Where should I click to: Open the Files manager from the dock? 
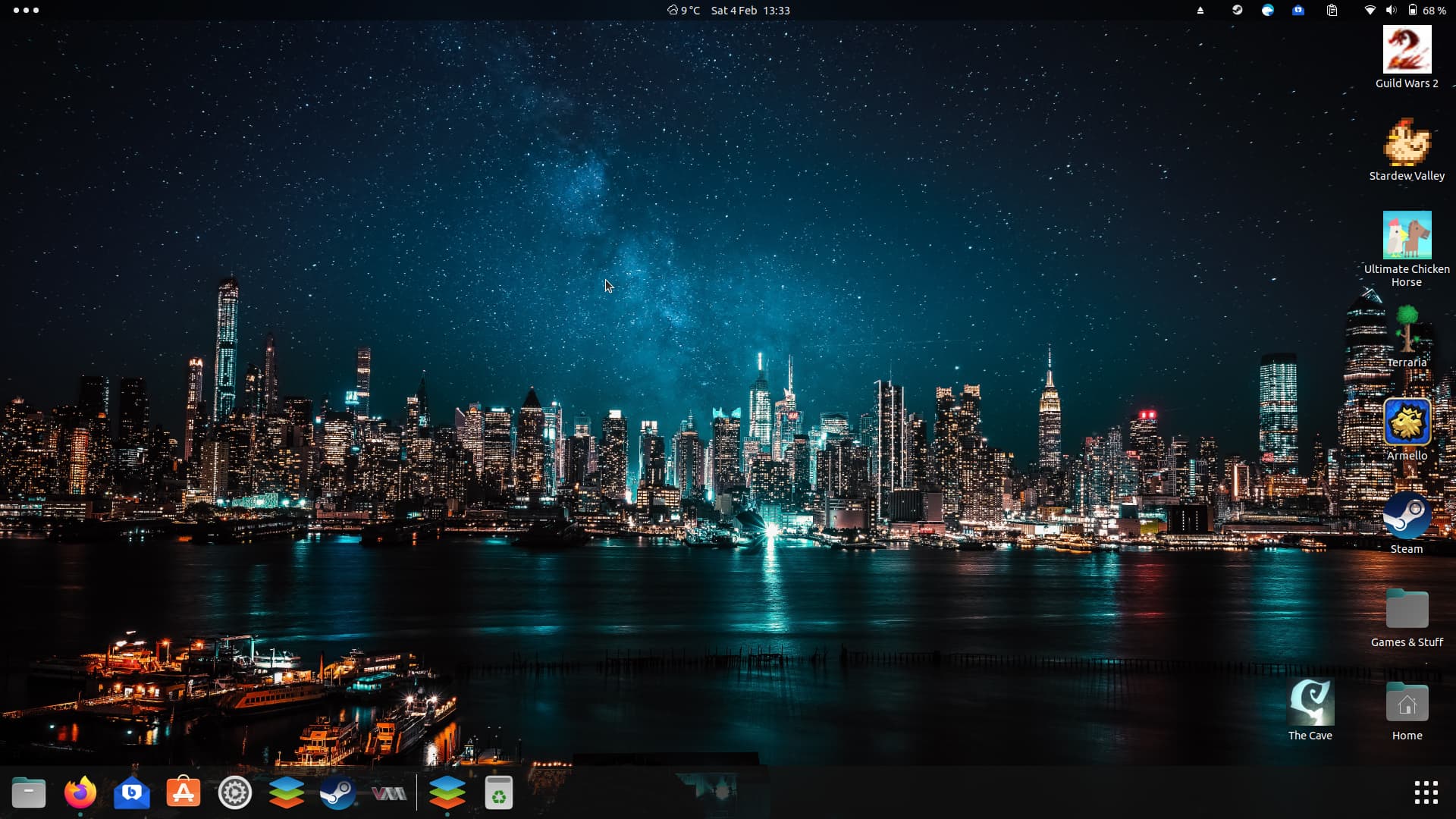click(29, 793)
